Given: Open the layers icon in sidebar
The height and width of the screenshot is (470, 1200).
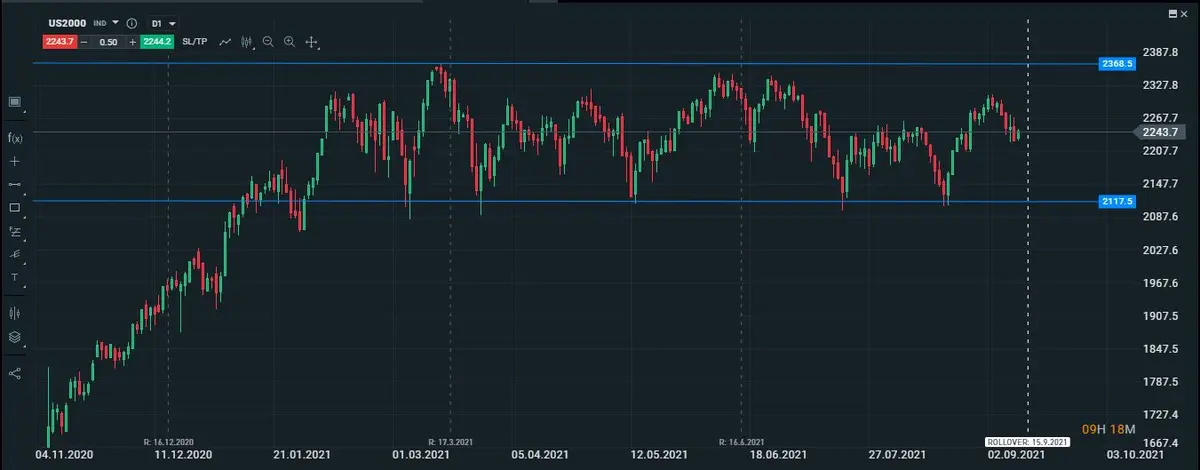Looking at the screenshot, I should 15,337.
